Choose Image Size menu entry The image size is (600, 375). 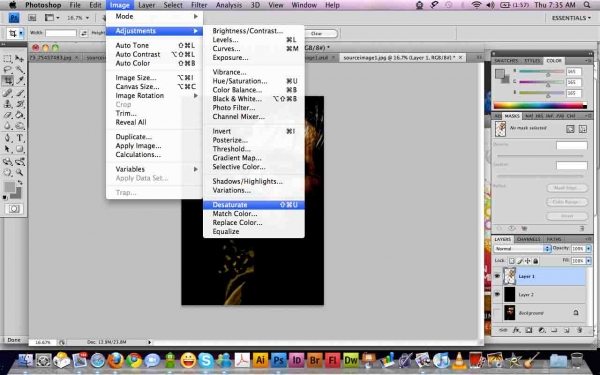coord(155,78)
